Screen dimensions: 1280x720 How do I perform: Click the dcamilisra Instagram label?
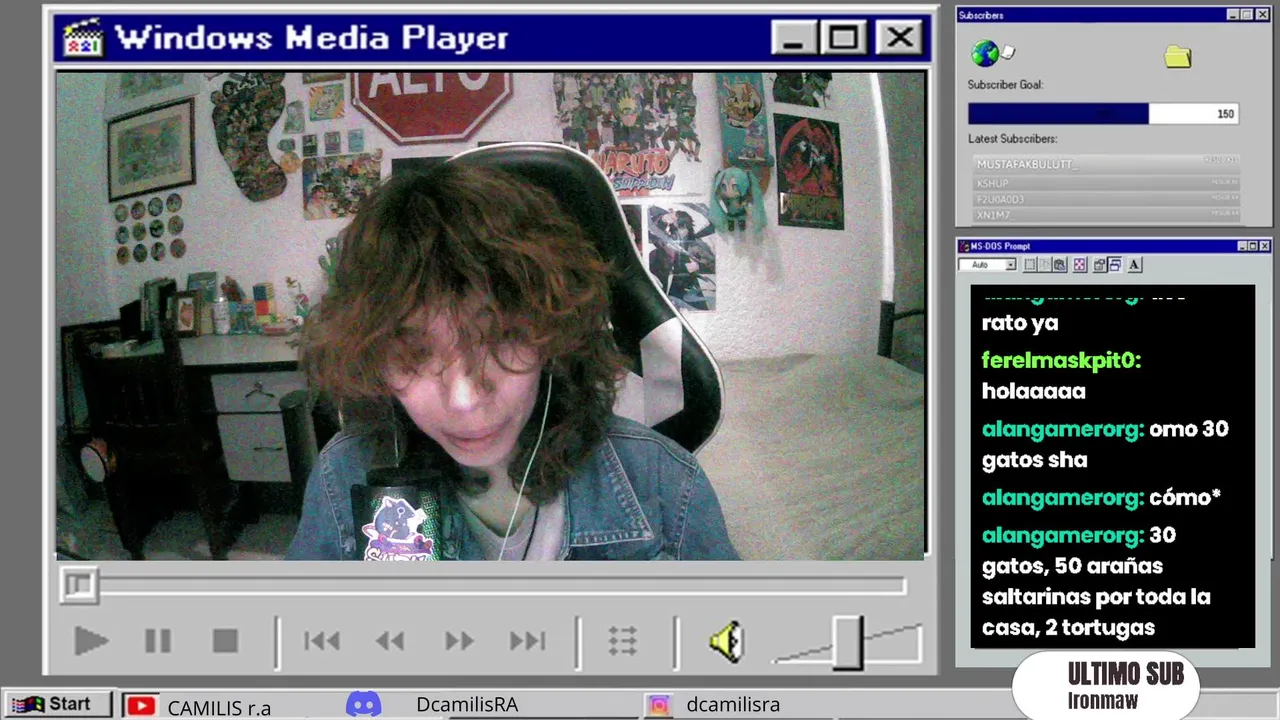pos(733,705)
